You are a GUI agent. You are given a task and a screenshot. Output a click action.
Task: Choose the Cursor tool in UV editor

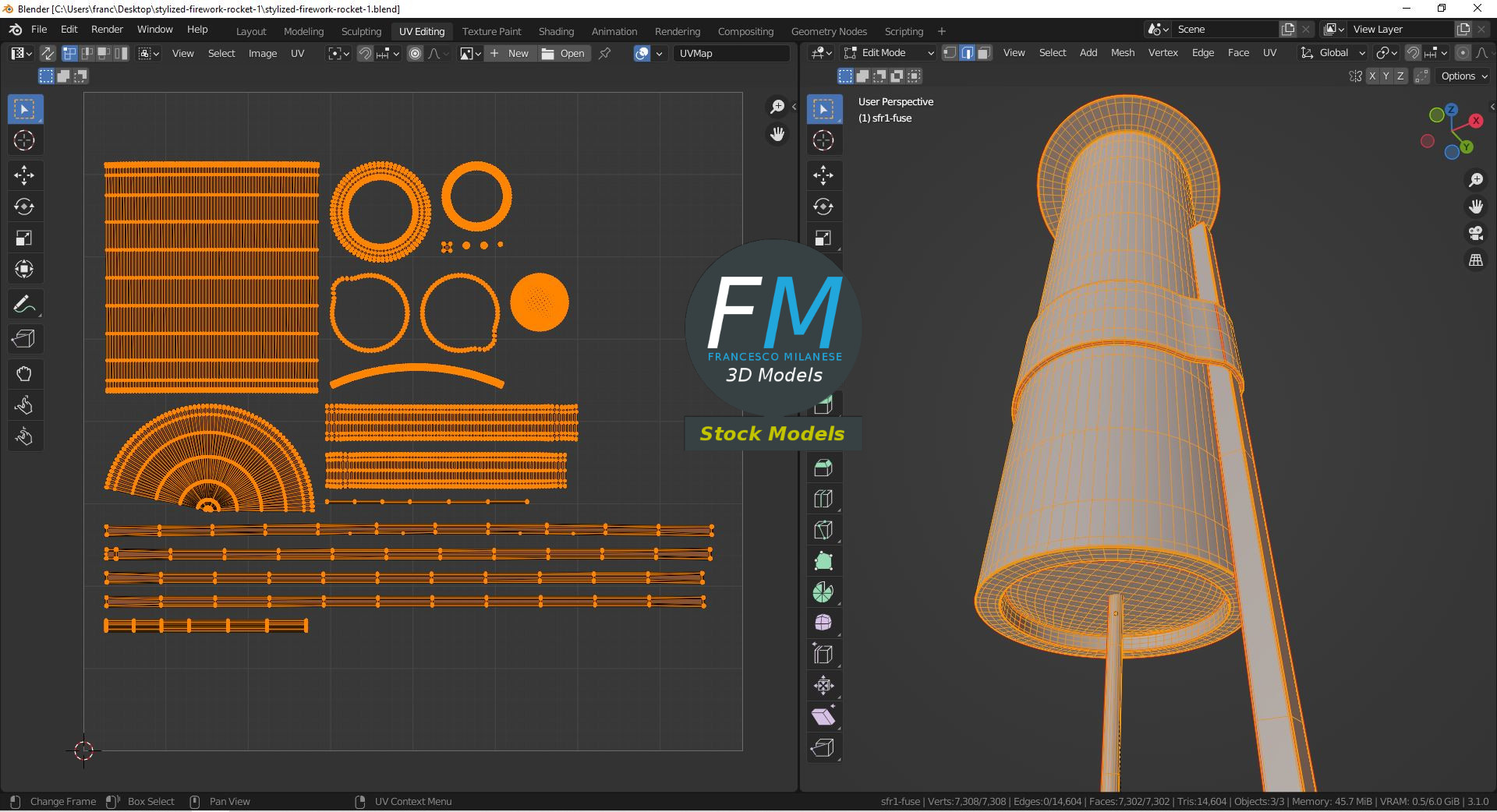[x=24, y=140]
